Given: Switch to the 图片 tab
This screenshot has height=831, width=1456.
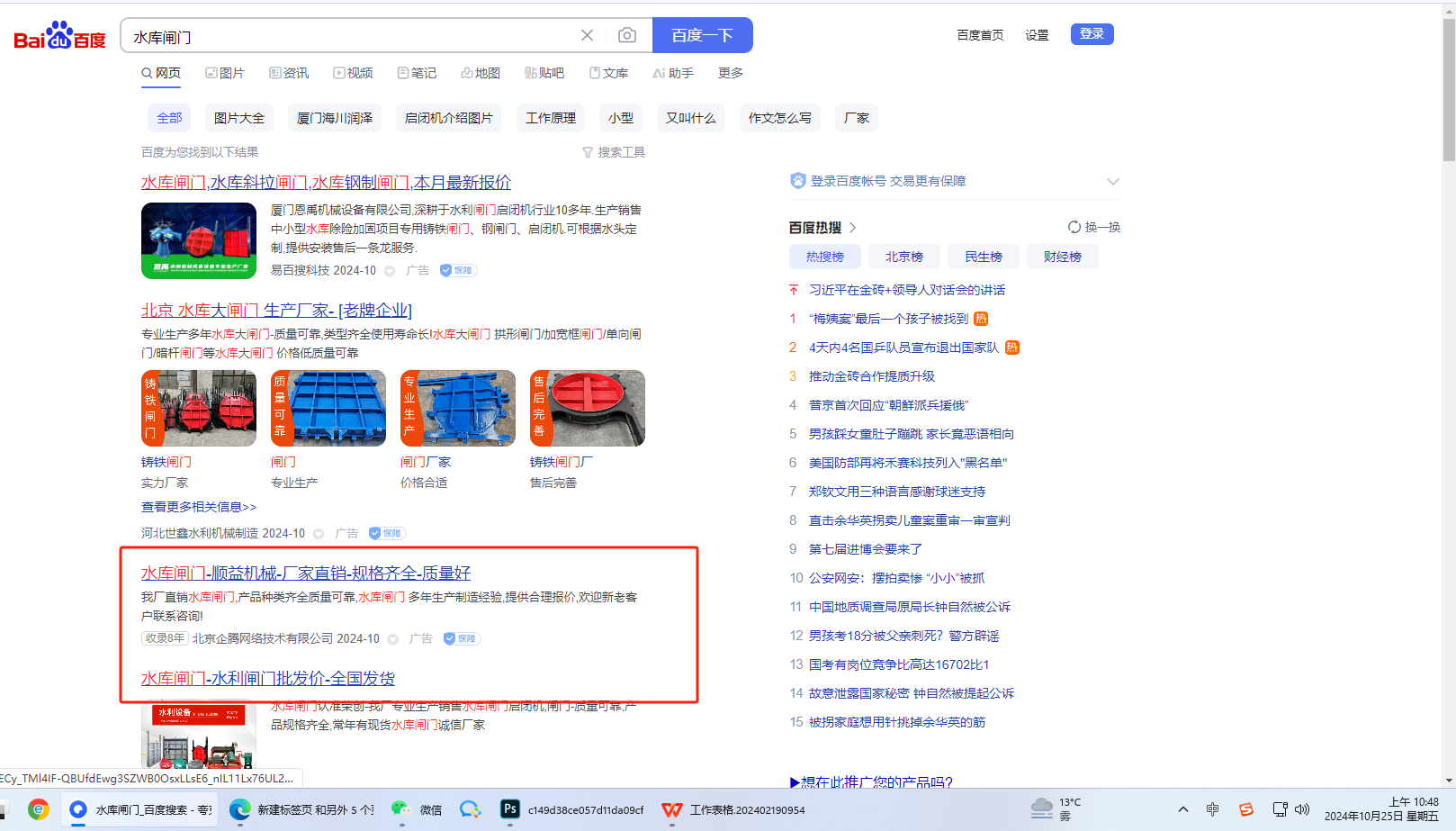Looking at the screenshot, I should click(x=225, y=73).
